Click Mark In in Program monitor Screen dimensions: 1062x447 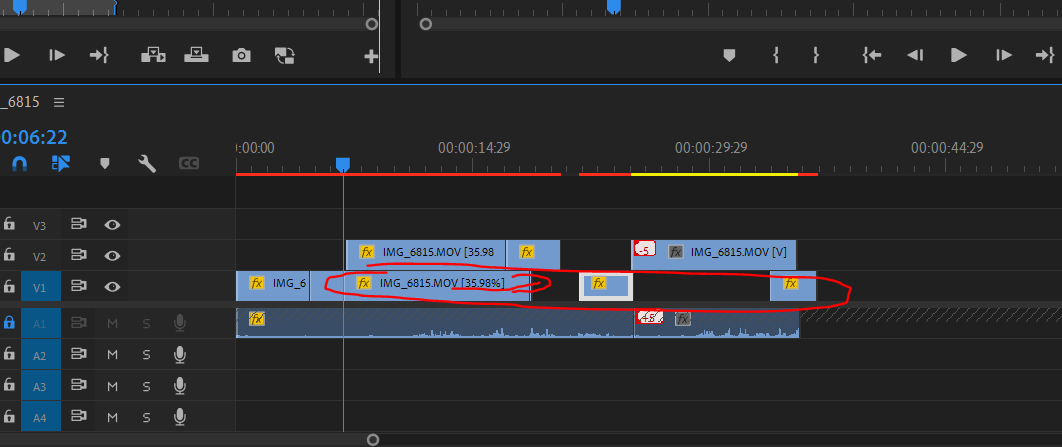tap(776, 56)
